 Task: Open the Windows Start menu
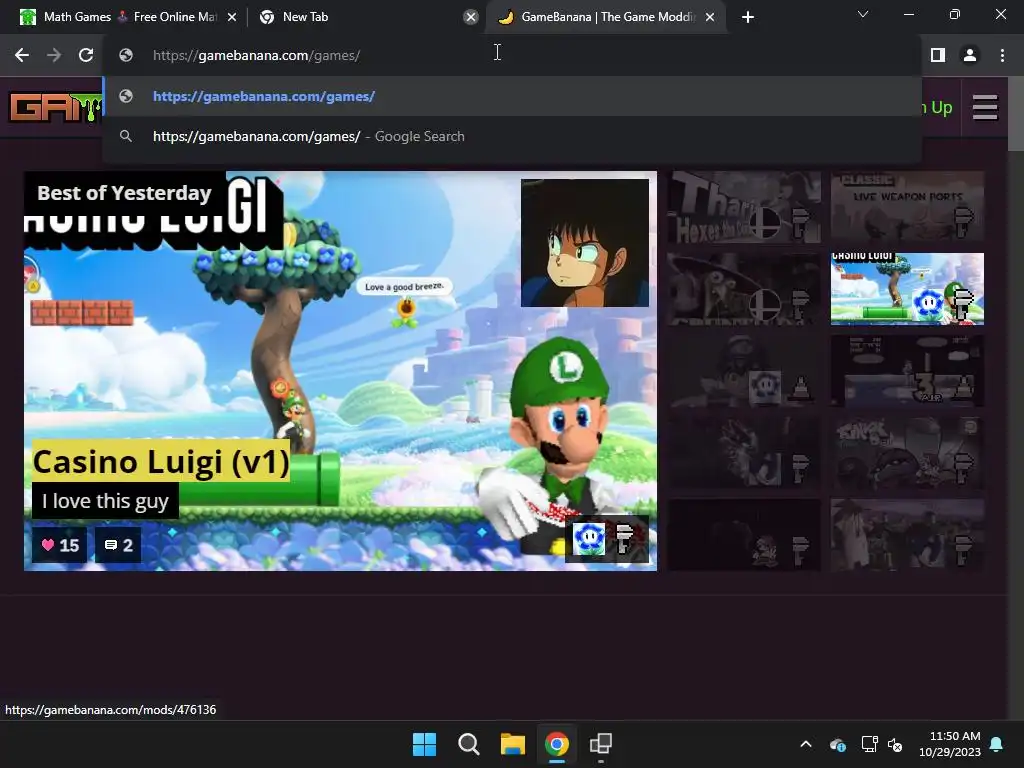pyautogui.click(x=424, y=744)
